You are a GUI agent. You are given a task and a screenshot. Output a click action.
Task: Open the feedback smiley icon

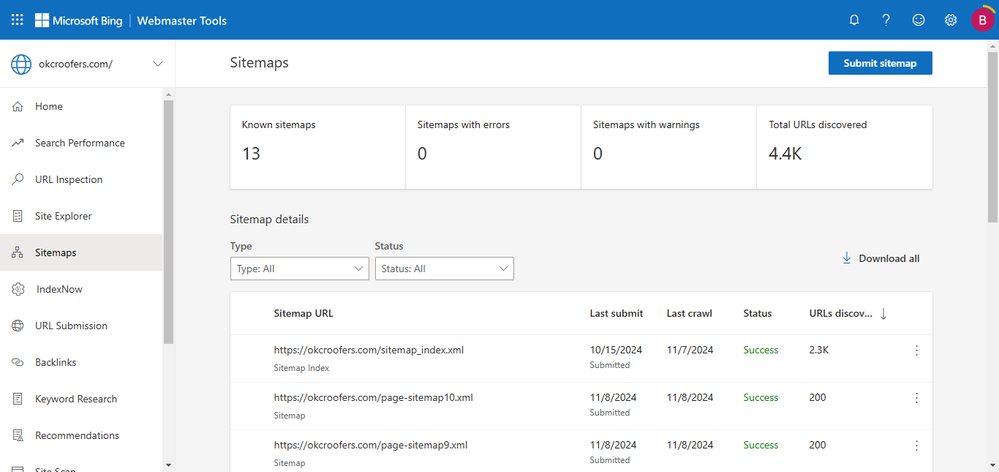pos(918,20)
